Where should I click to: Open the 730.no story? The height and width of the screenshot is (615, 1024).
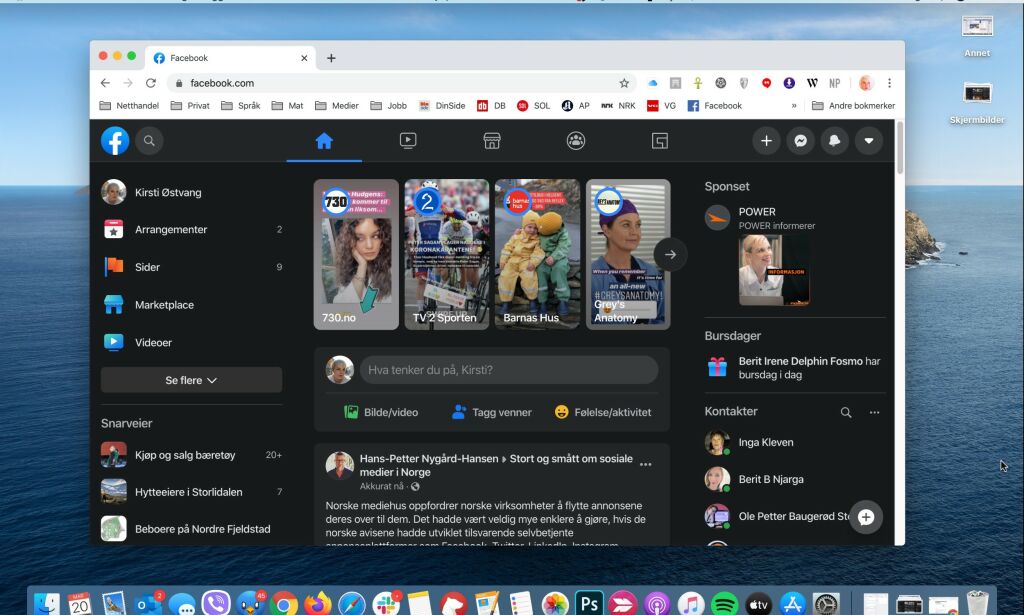[356, 255]
